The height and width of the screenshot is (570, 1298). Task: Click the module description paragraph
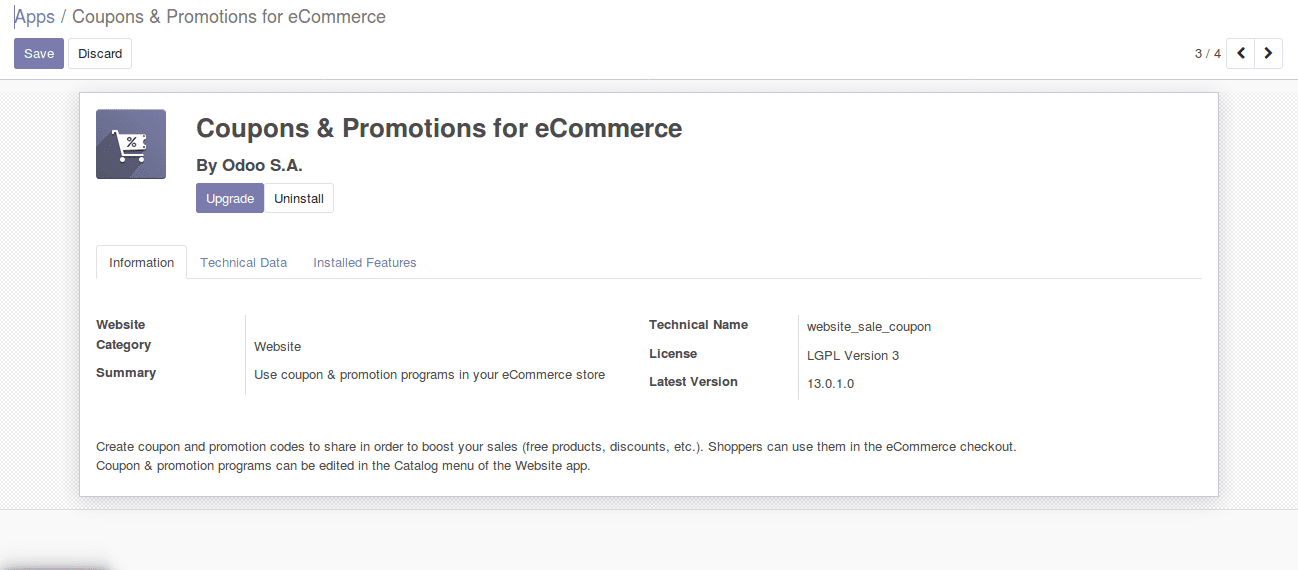pos(556,456)
